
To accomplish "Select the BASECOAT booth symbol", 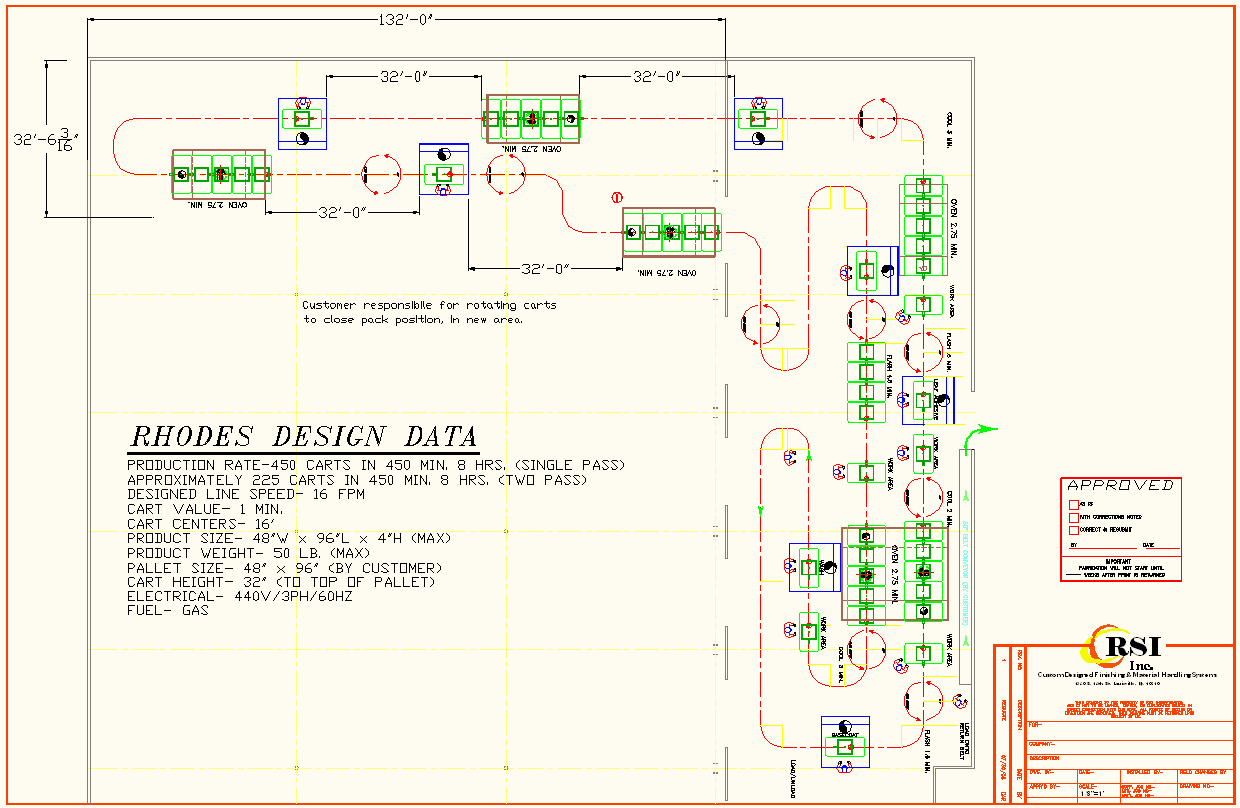I will click(847, 742).
